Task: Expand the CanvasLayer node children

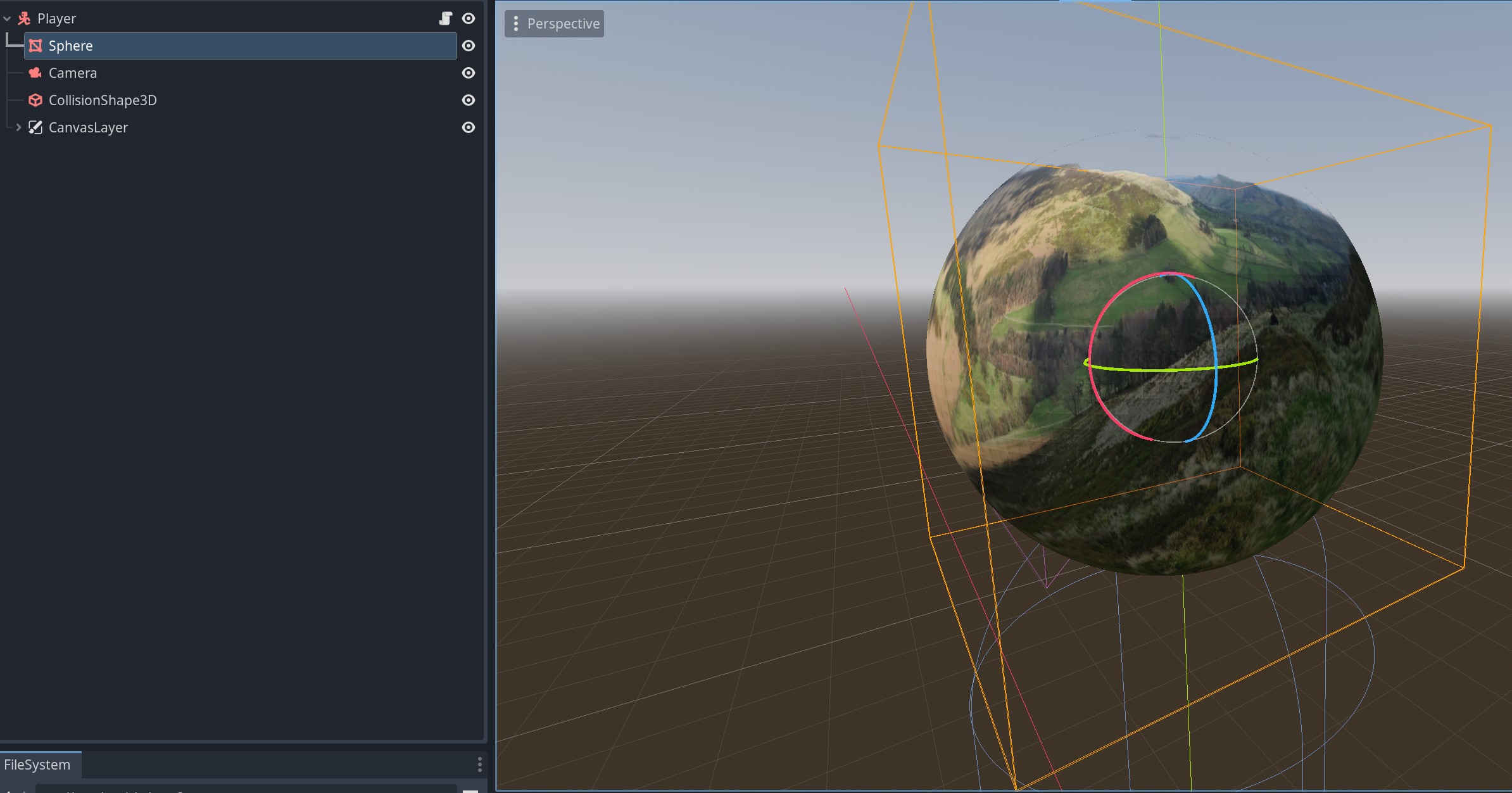Action: 18,127
